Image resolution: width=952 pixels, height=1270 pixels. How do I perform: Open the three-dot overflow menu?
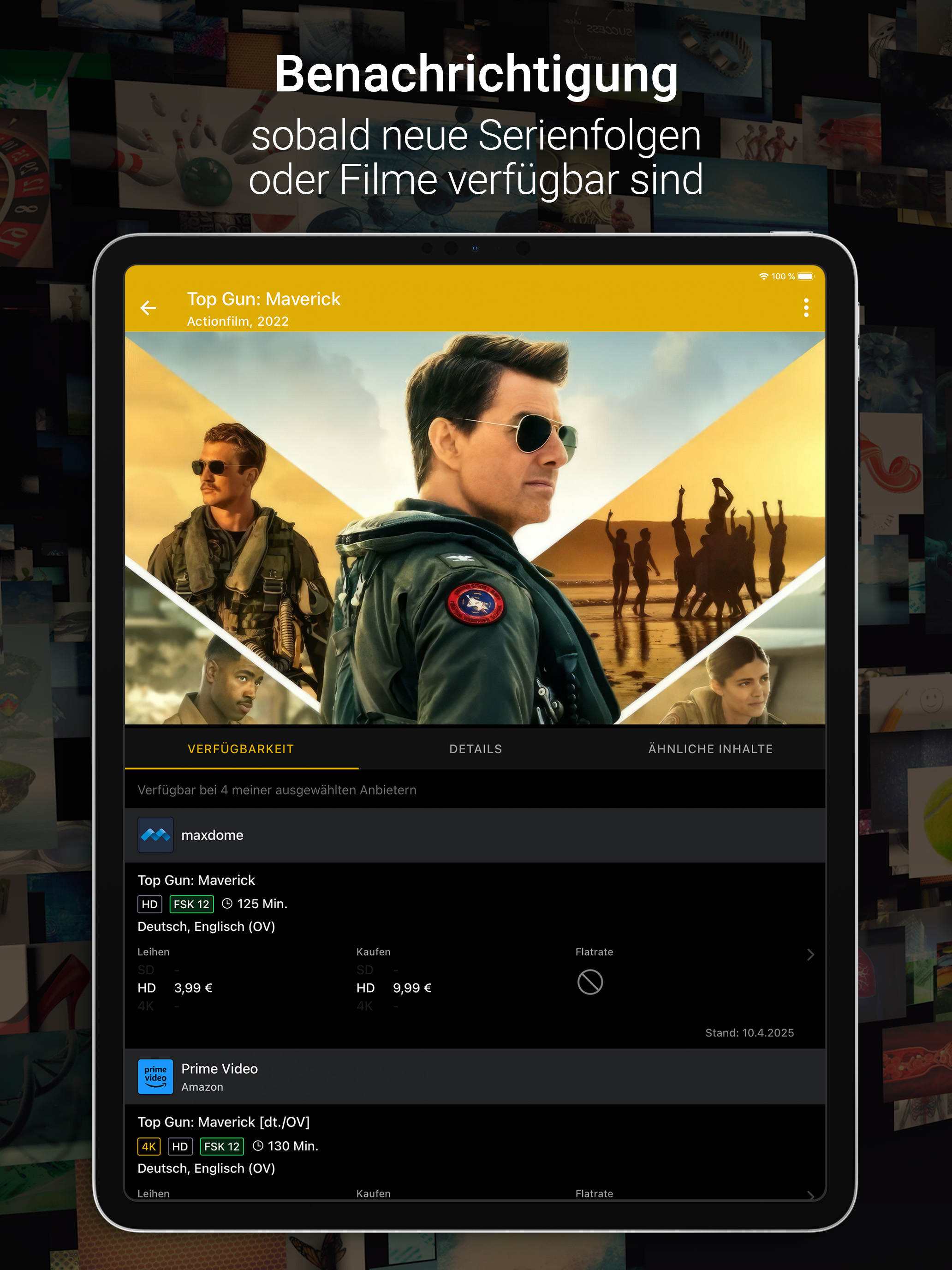tap(806, 308)
